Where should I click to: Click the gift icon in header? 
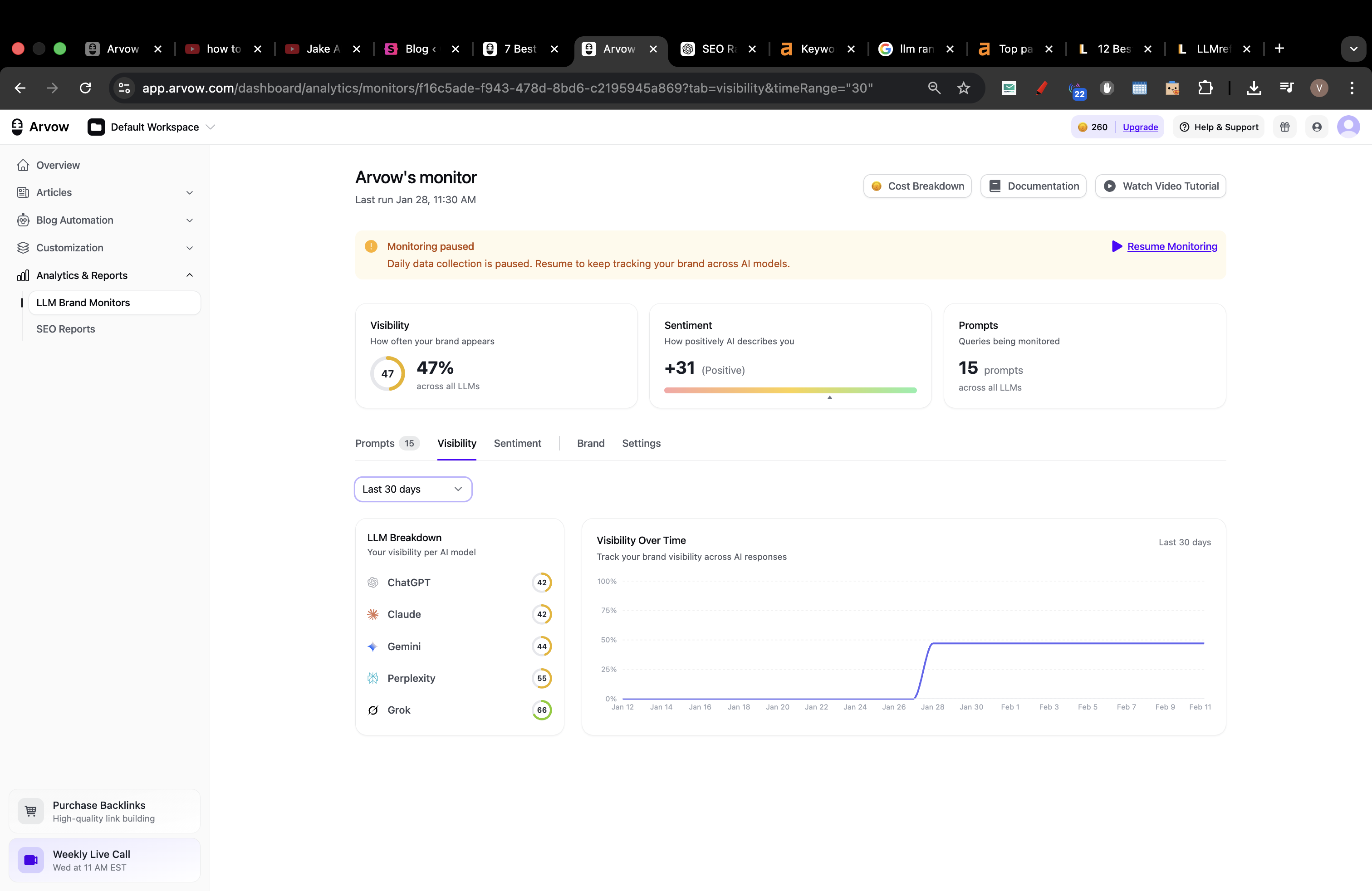coord(1284,127)
